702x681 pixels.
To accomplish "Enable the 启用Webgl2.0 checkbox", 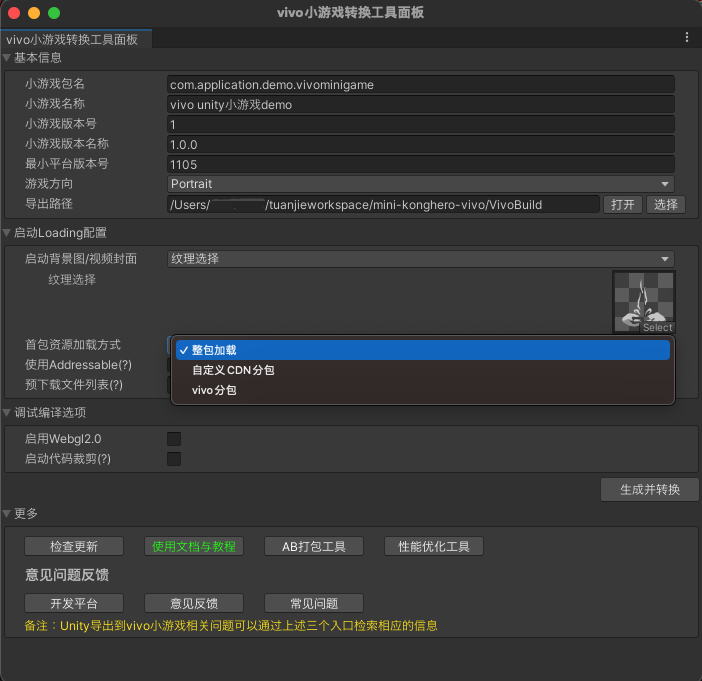I will tap(174, 439).
